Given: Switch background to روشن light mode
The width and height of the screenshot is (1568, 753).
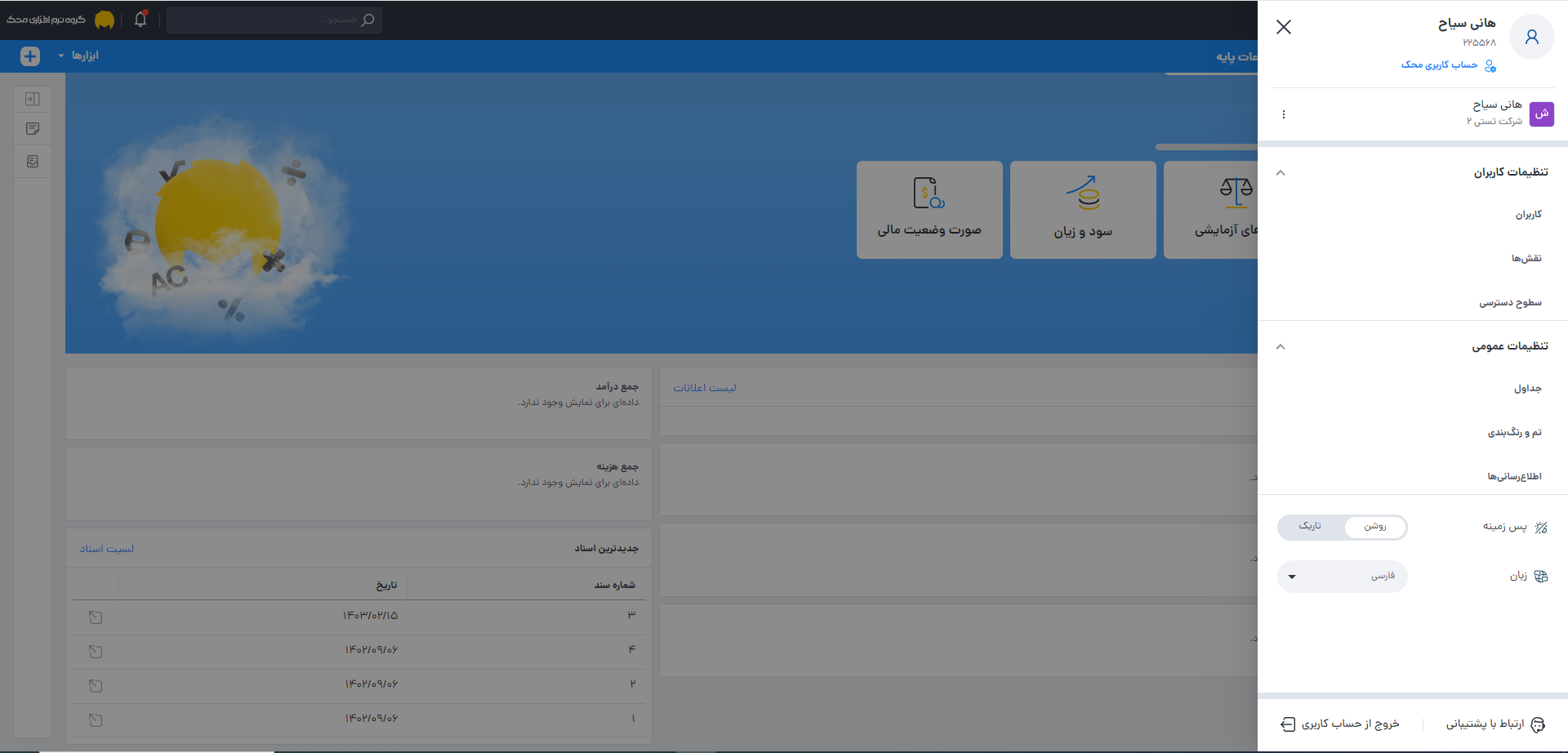Looking at the screenshot, I should pyautogui.click(x=1375, y=527).
